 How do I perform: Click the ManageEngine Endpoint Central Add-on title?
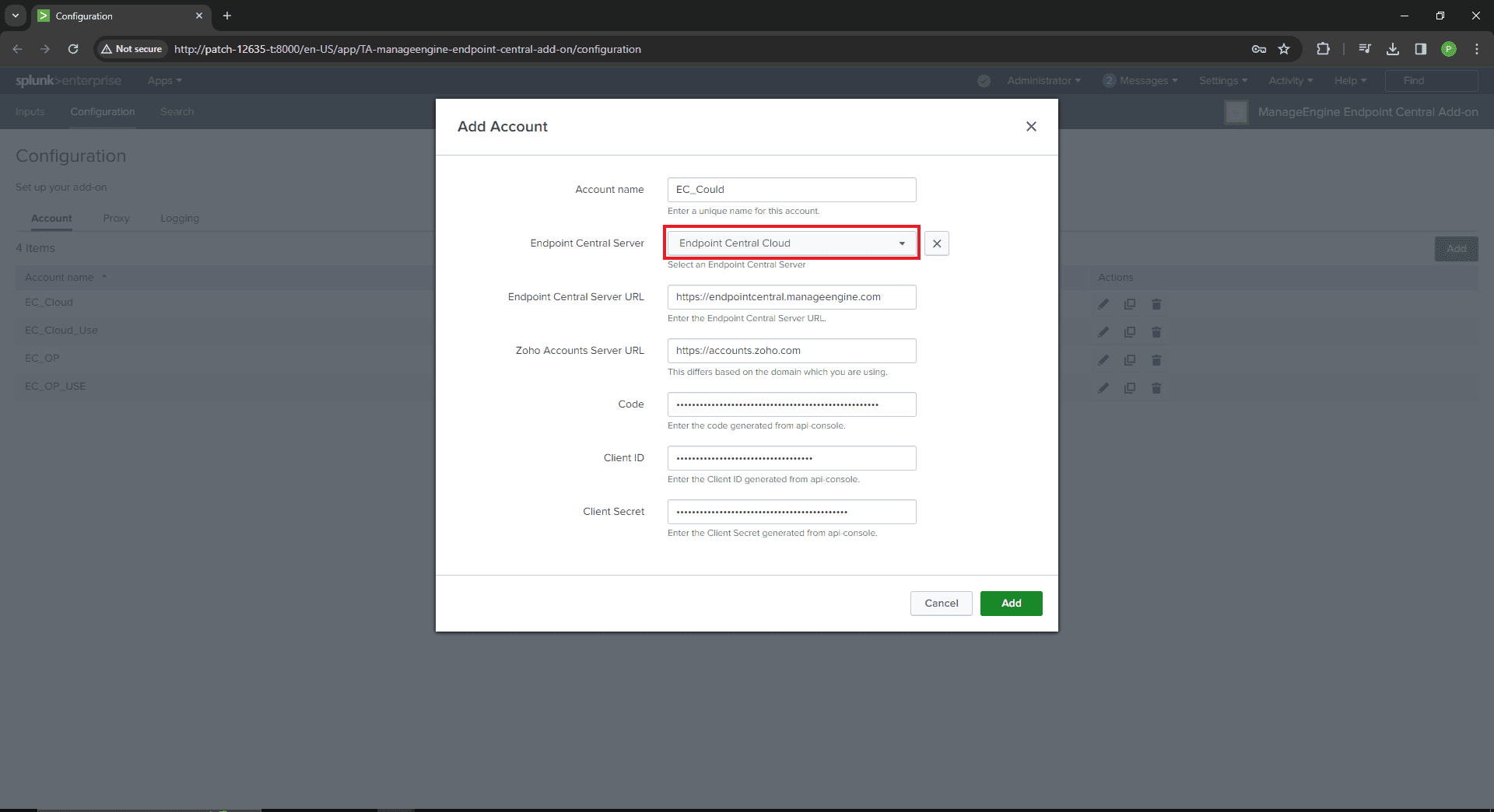[x=1368, y=112]
